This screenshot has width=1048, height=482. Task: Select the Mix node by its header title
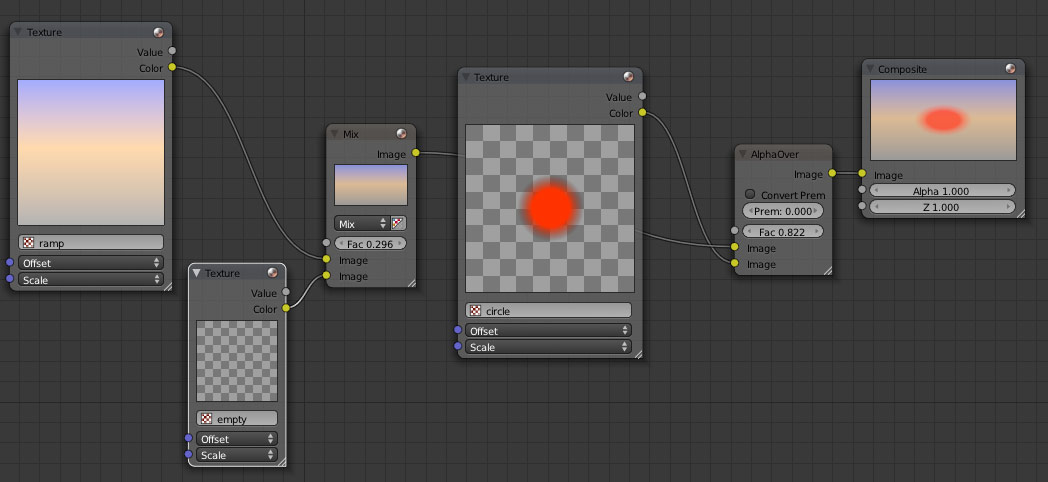click(x=351, y=134)
